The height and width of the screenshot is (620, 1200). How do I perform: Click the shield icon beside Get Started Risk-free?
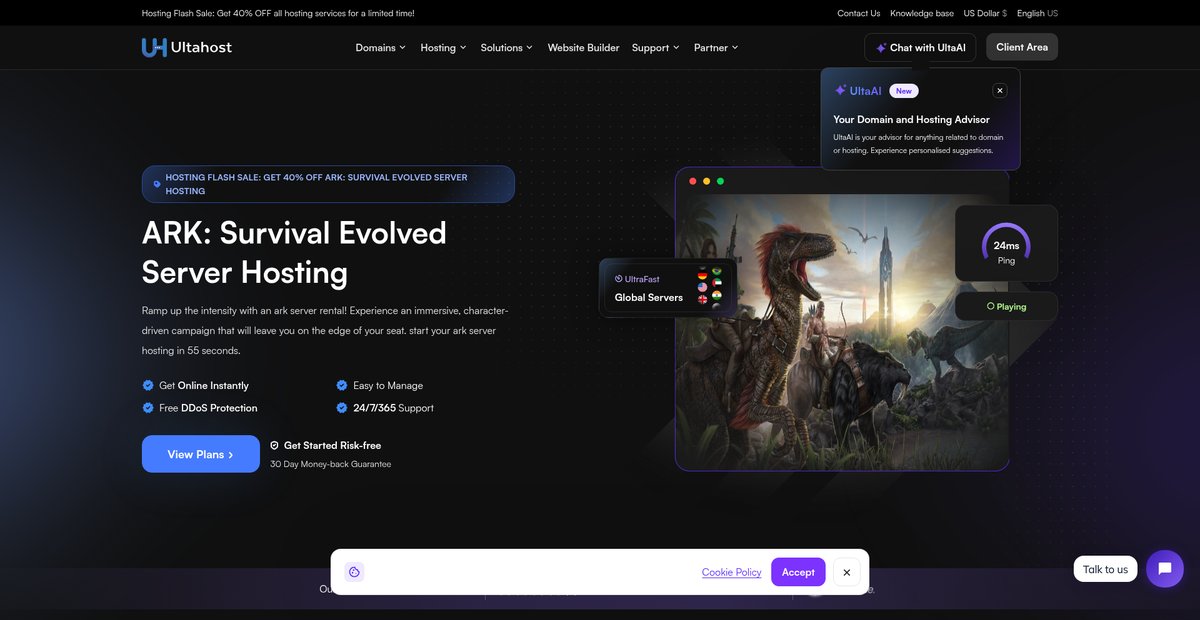(x=275, y=445)
